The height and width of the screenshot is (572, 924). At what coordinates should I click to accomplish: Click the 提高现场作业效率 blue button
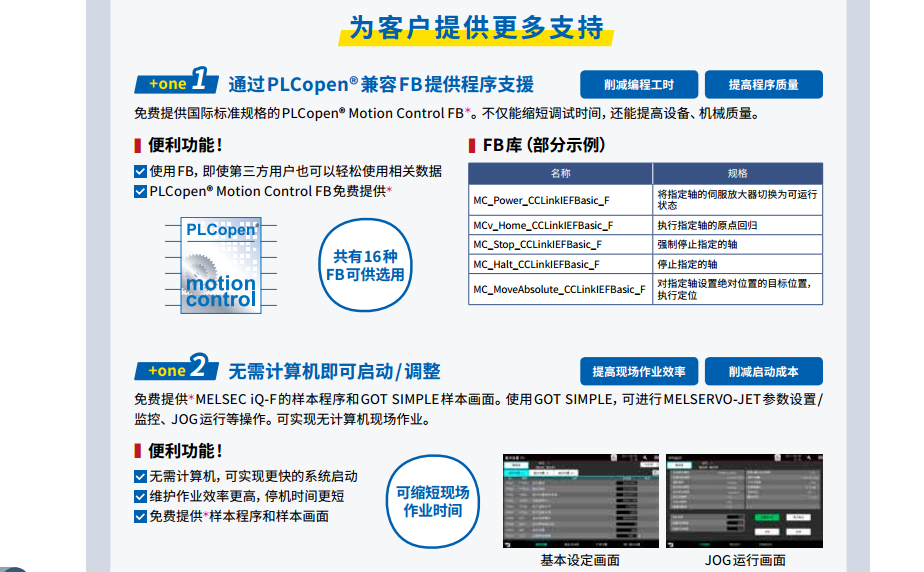639,371
